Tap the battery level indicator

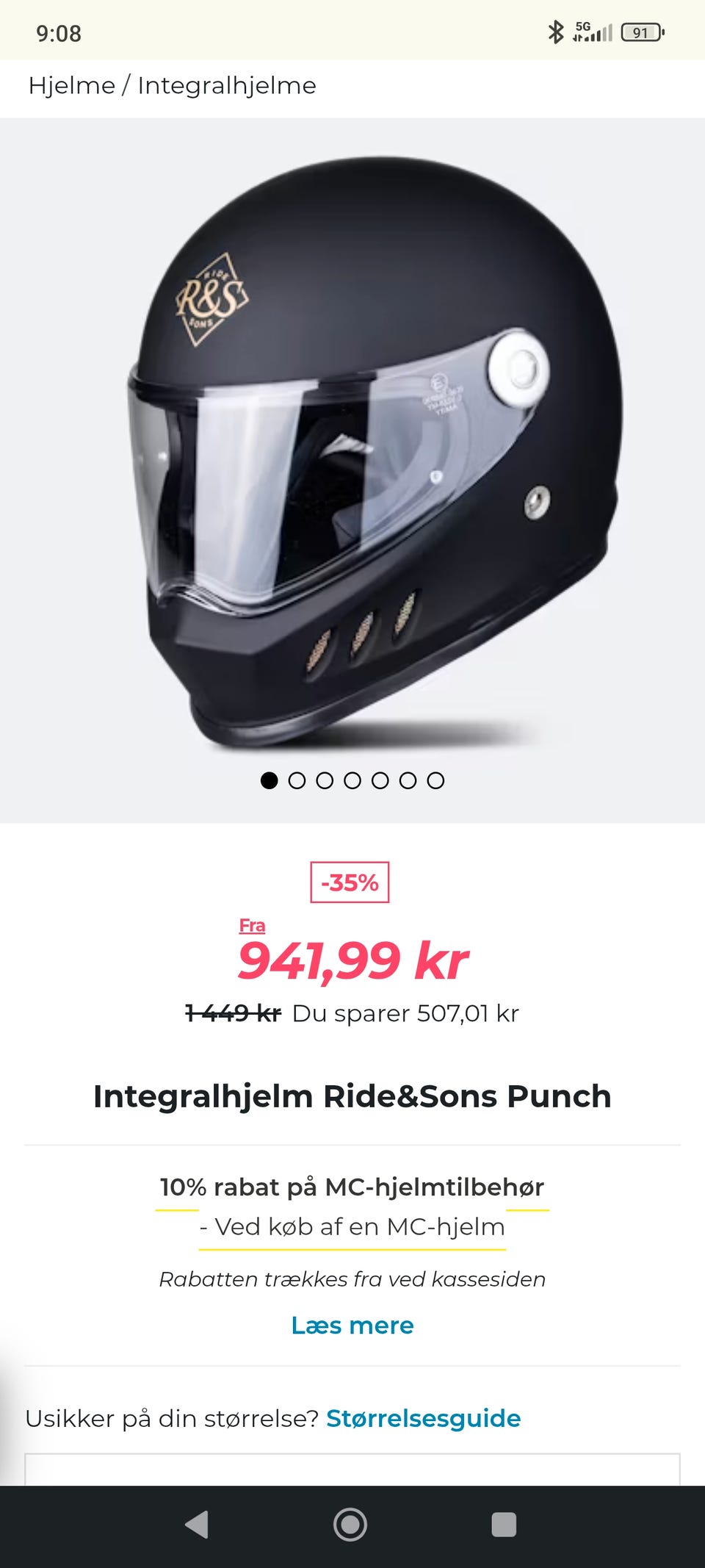coord(643,32)
